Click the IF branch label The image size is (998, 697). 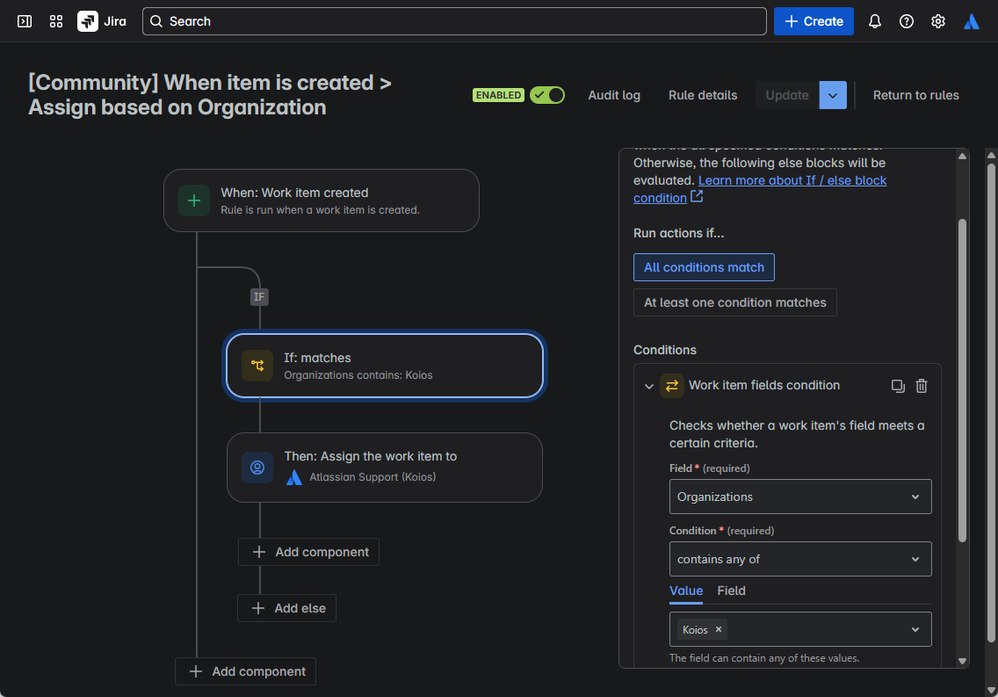click(x=259, y=297)
